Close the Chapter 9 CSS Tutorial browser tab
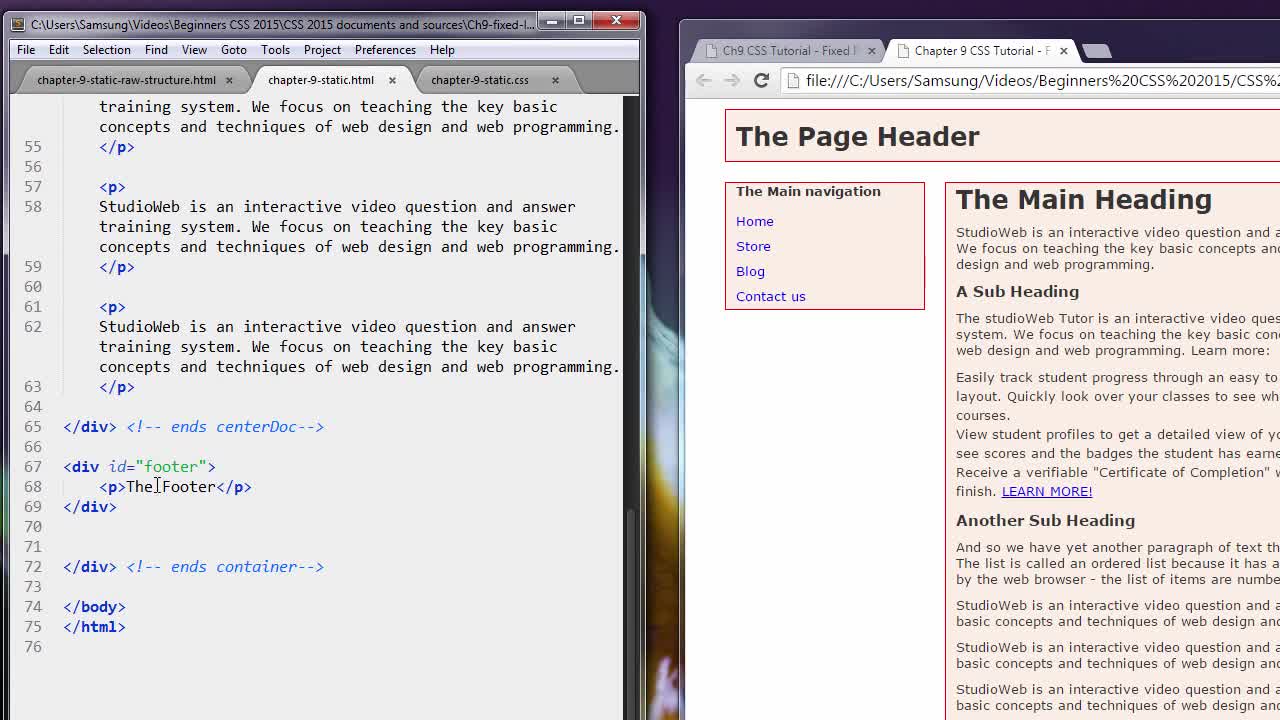This screenshot has height=720, width=1280. (x=1063, y=51)
